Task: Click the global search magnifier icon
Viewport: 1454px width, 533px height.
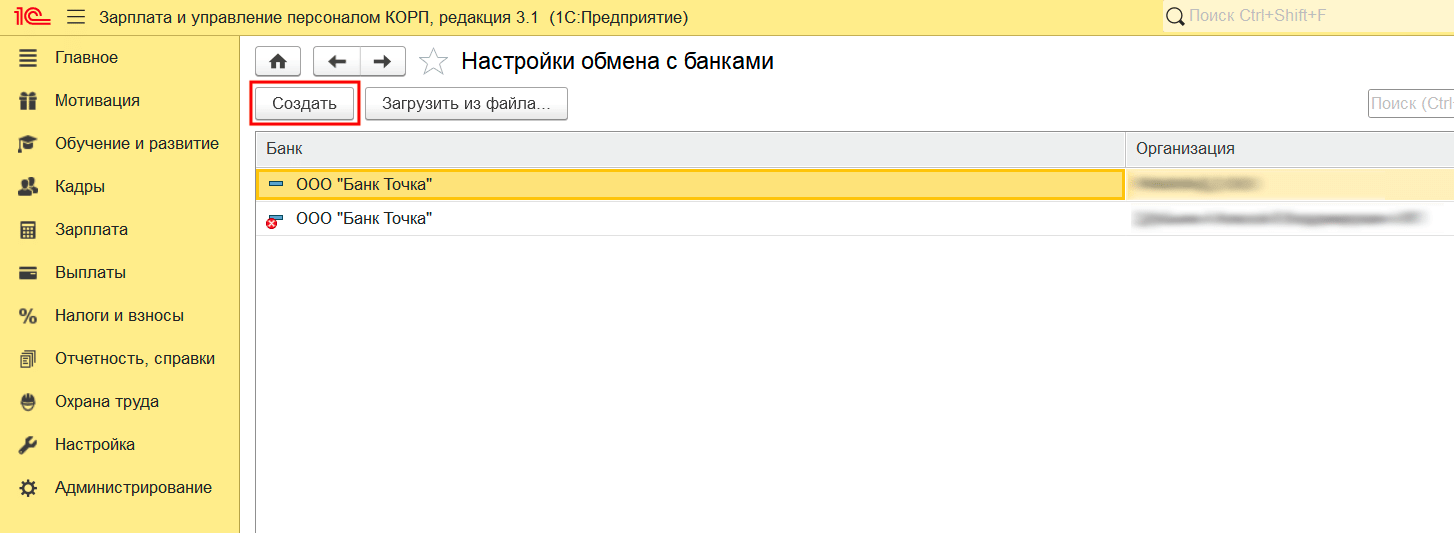Action: pyautogui.click(x=1175, y=17)
